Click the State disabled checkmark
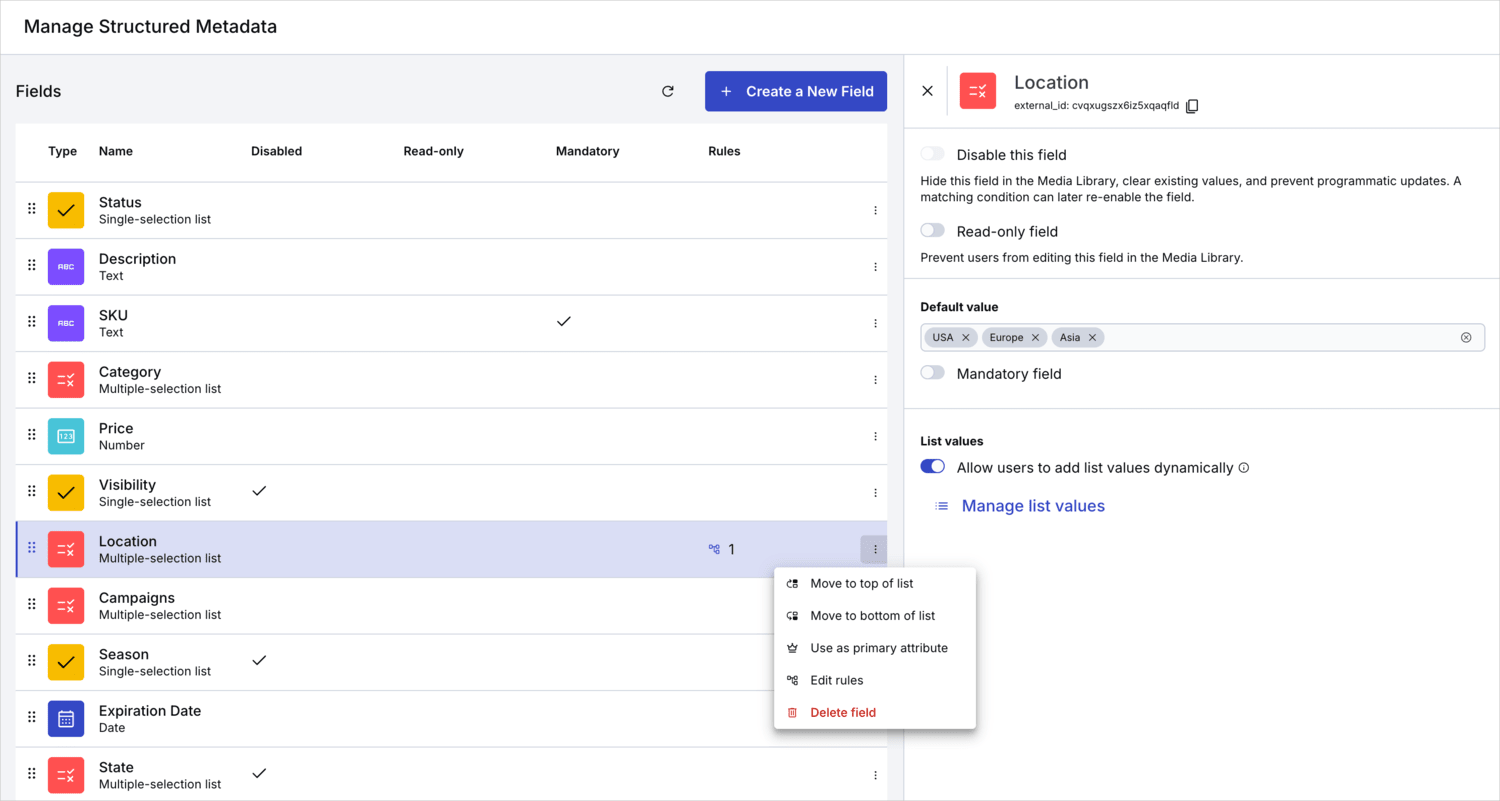 [259, 773]
